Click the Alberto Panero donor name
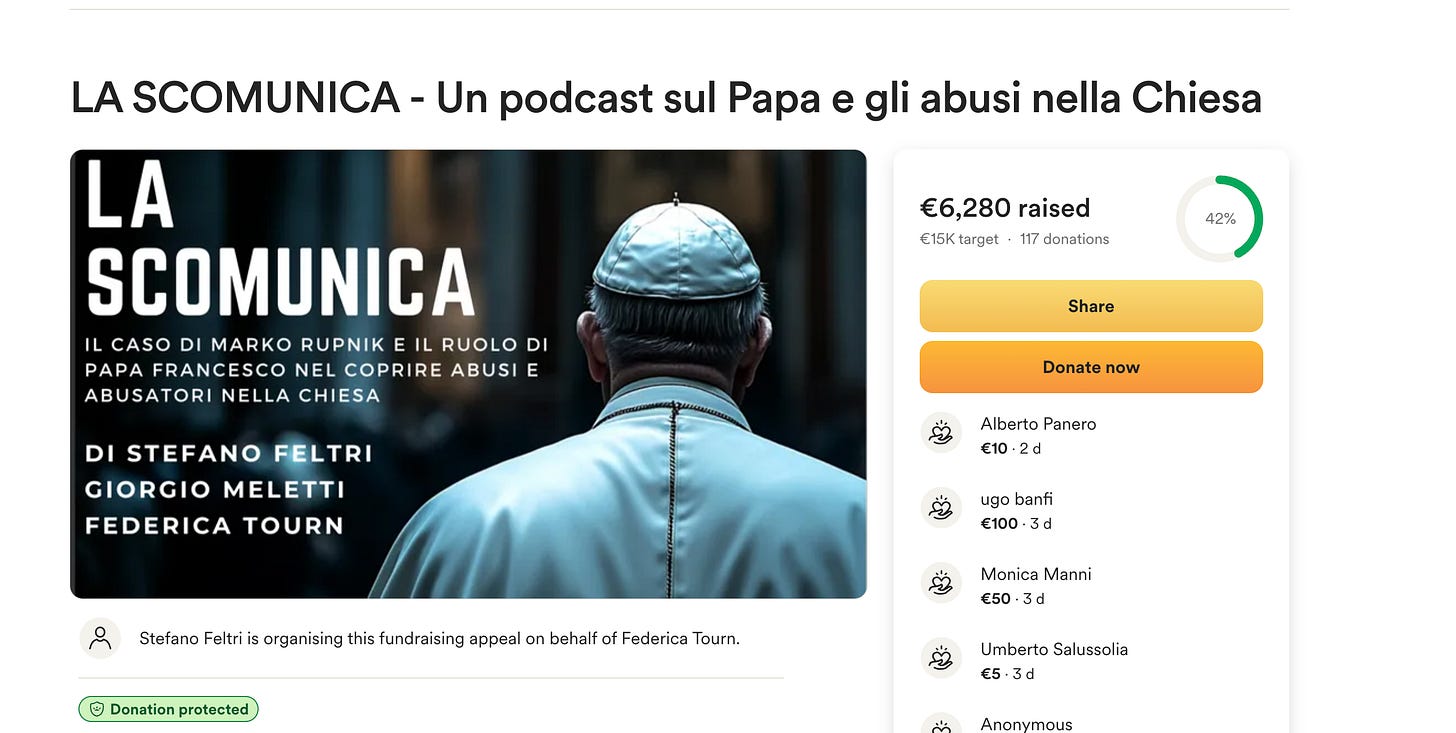Image resolution: width=1456 pixels, height=733 pixels. pyautogui.click(x=1038, y=424)
